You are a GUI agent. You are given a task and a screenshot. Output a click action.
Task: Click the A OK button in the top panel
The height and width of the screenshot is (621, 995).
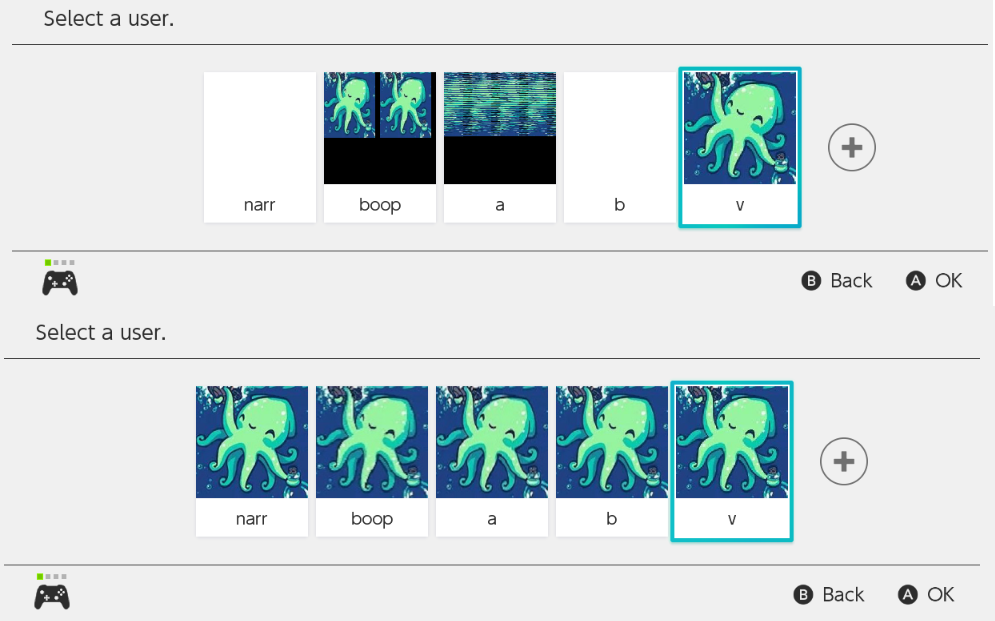934,280
